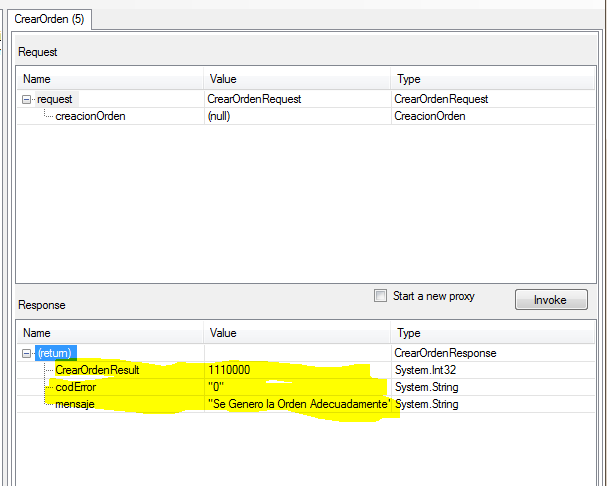The image size is (607, 486).
Task: Click the Response grid Name column header
Action: [110, 333]
